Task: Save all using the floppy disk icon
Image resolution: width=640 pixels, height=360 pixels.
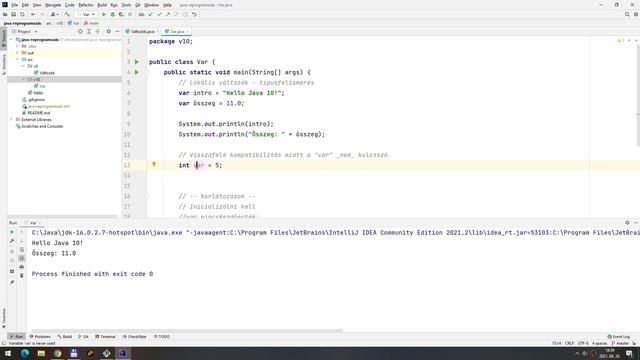Action: pos(13,14)
